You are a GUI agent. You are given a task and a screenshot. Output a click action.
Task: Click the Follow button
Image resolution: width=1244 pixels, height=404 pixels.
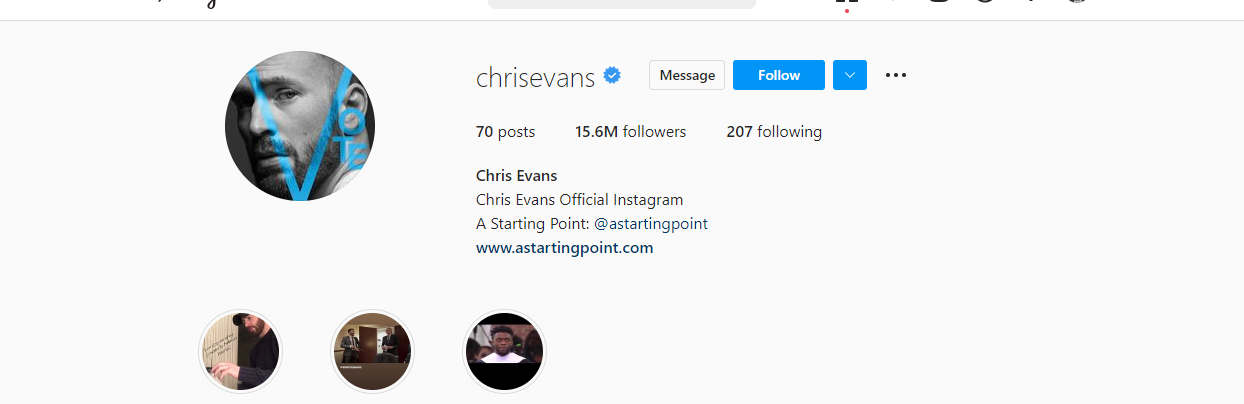pos(779,75)
